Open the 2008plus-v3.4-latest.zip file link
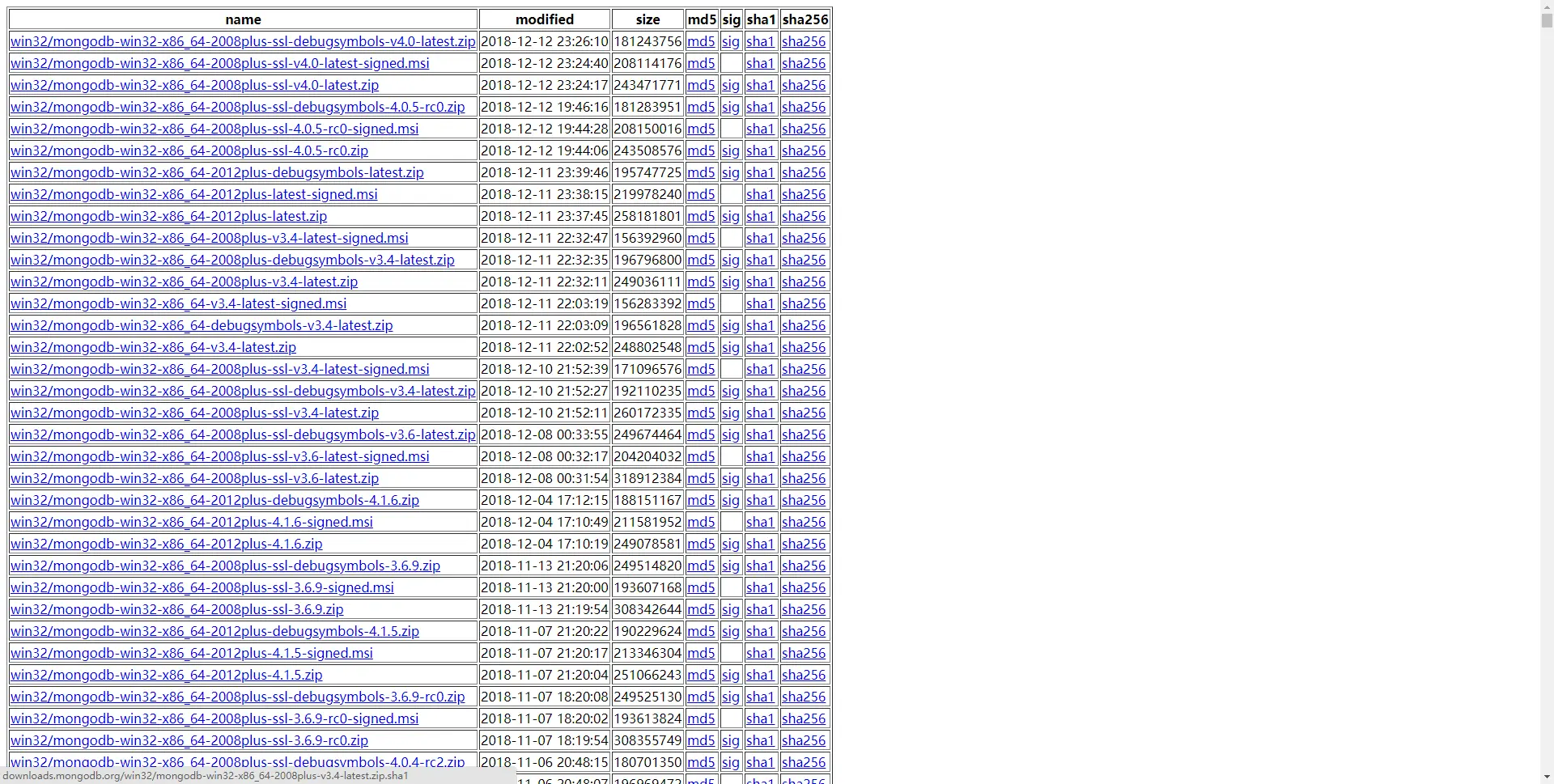The image size is (1554, 784). tap(185, 282)
